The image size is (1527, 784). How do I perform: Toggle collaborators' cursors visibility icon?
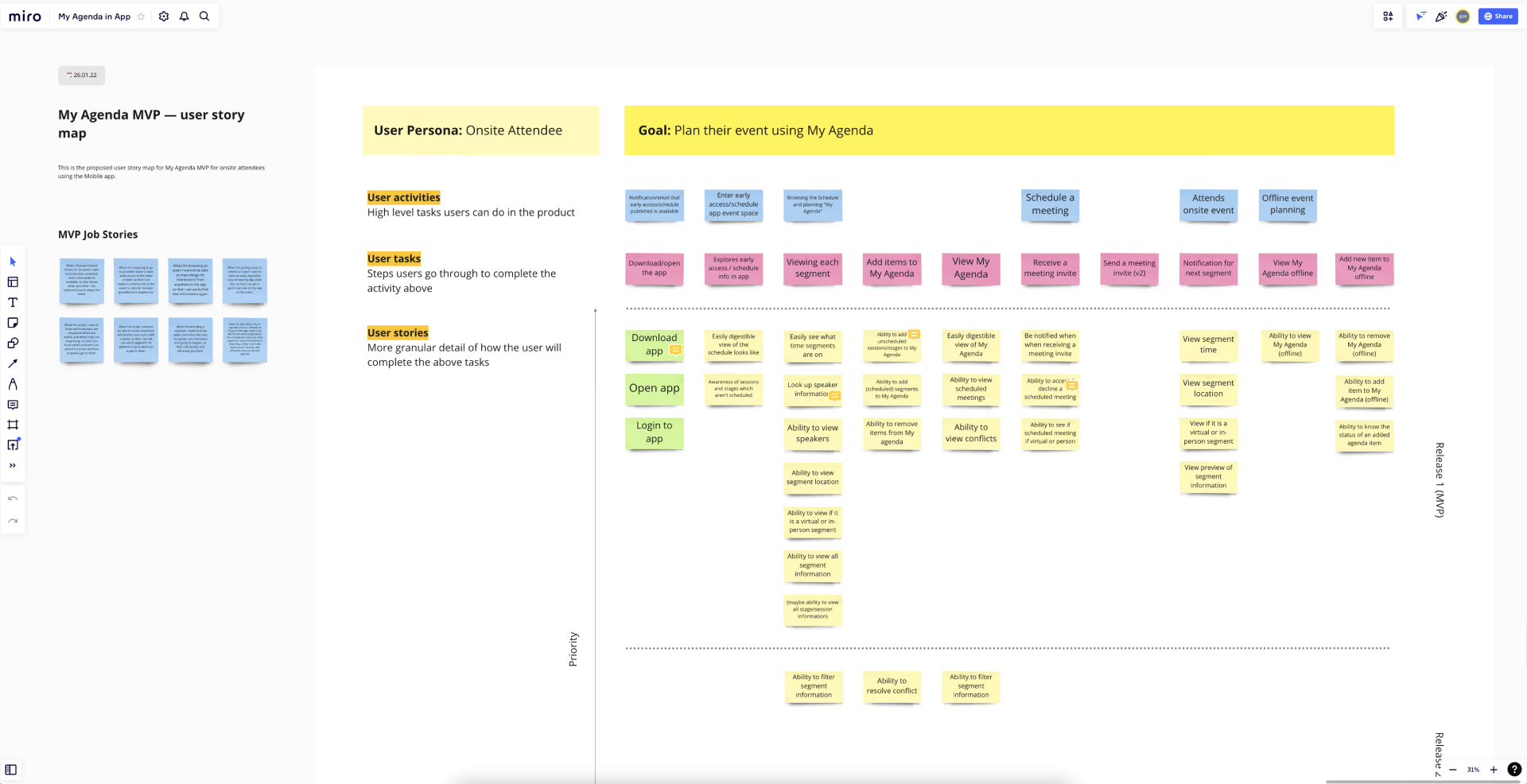tap(1420, 17)
